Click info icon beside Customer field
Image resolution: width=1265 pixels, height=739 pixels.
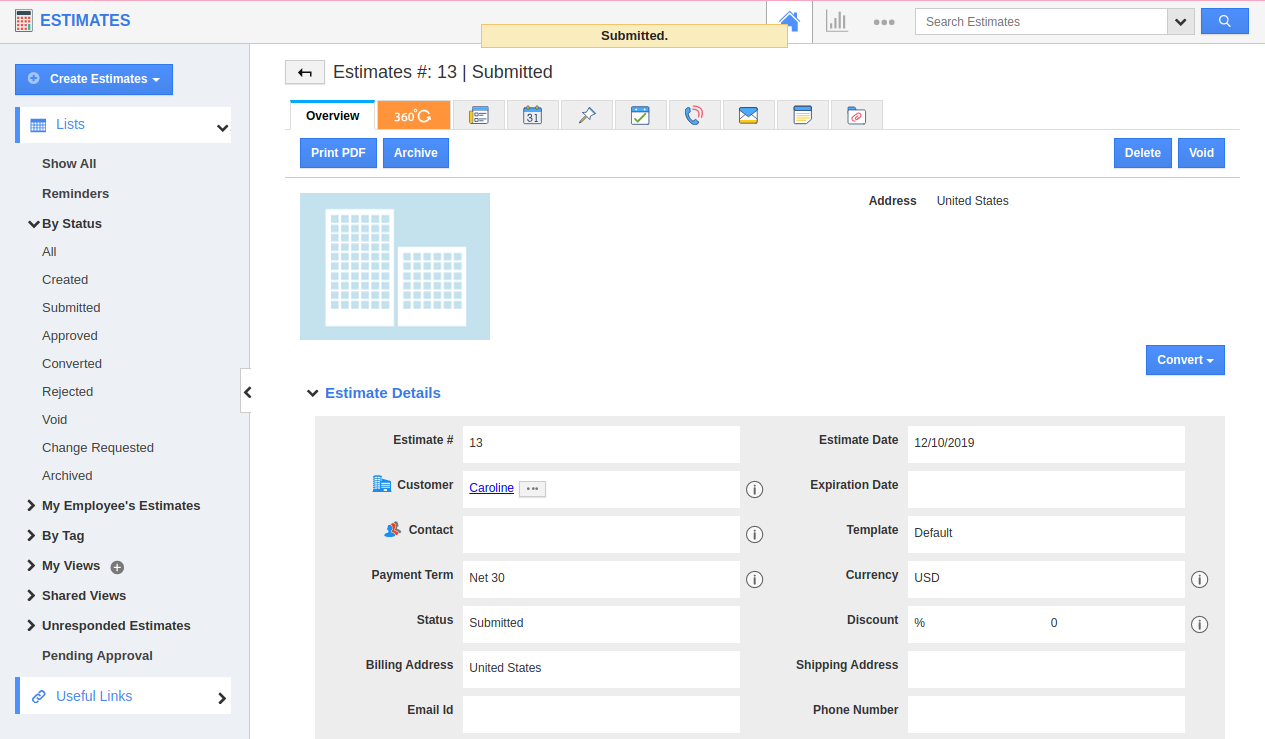(x=755, y=489)
